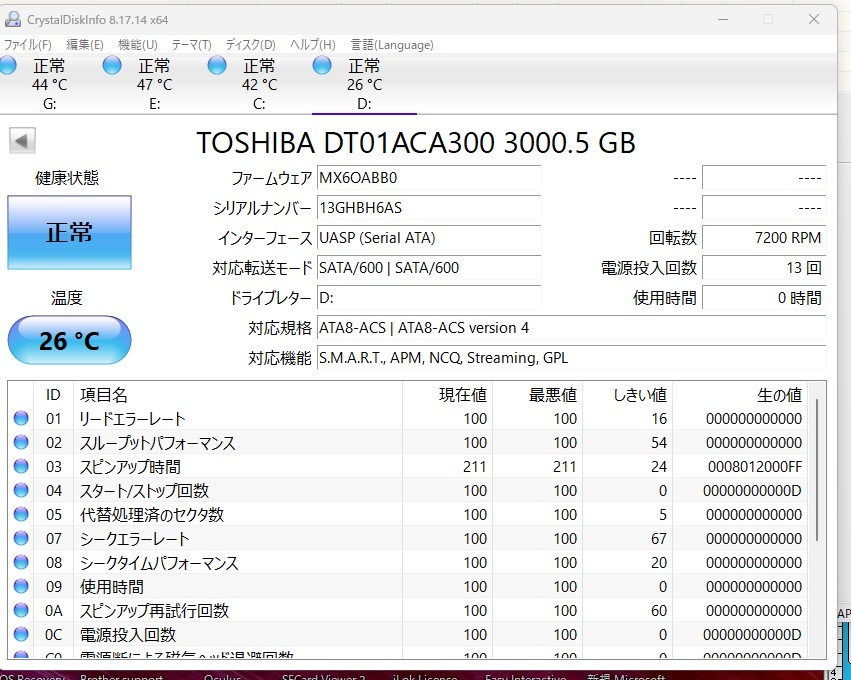Click the transfer mode field SATA/600

429,268
